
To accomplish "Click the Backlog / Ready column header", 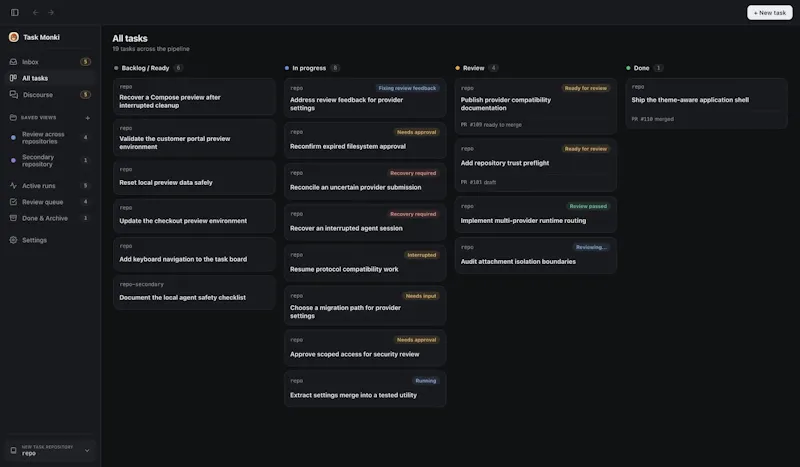I will [x=145, y=68].
